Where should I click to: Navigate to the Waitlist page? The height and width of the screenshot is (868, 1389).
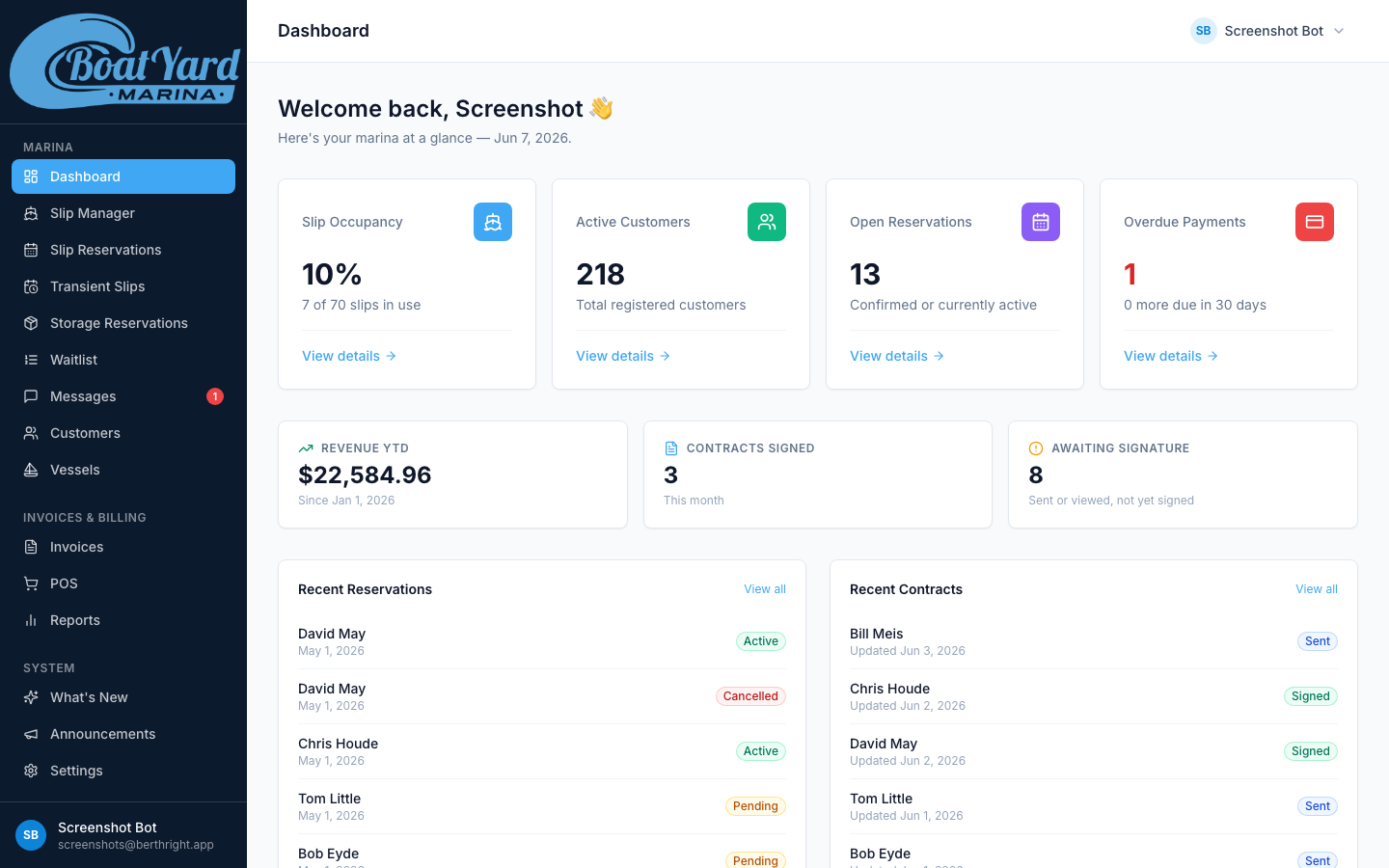tap(123, 360)
